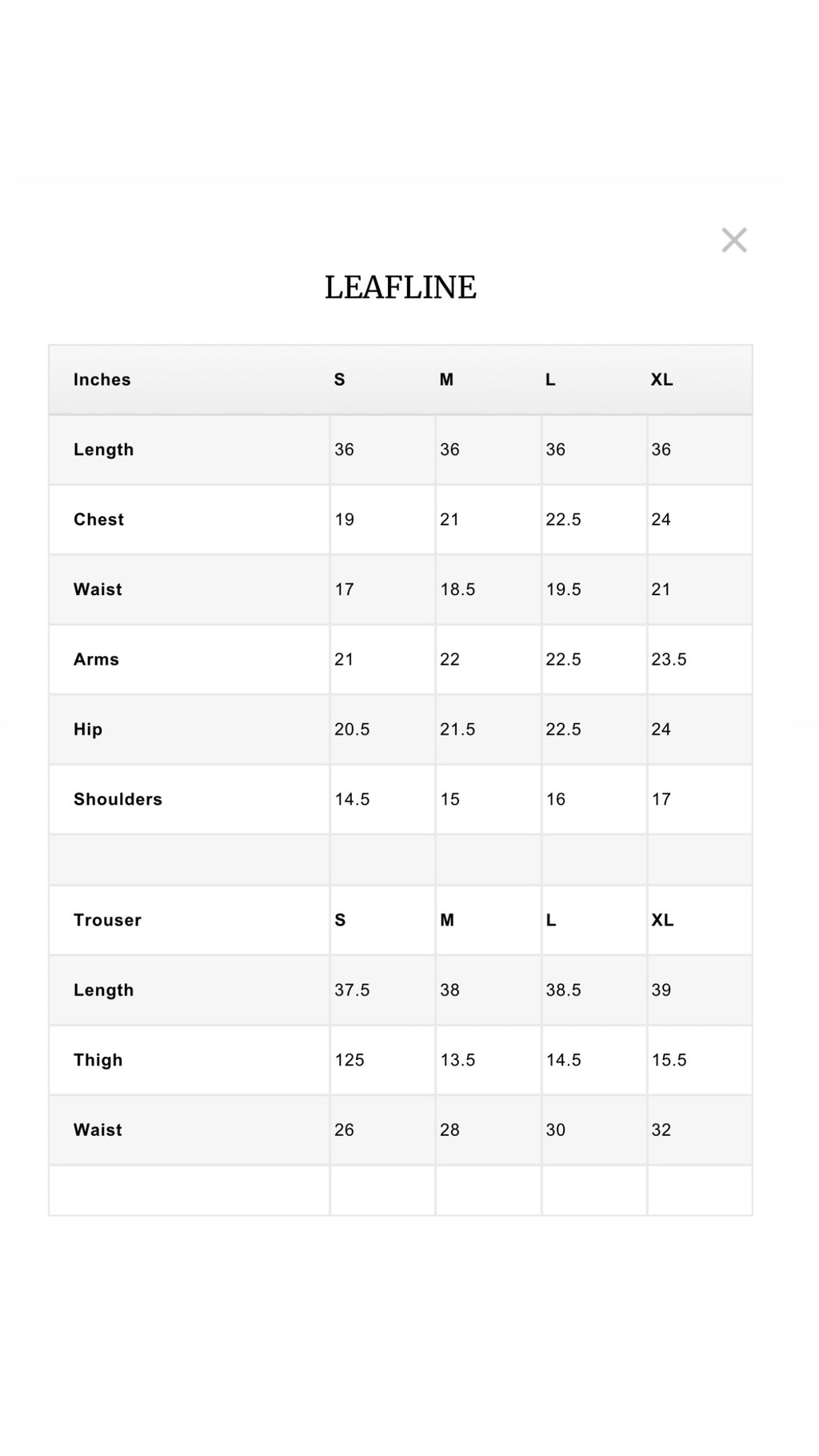This screenshot has width=819, height=1456.
Task: Click Thigh value 15.5 for XL
Action: point(669,1060)
